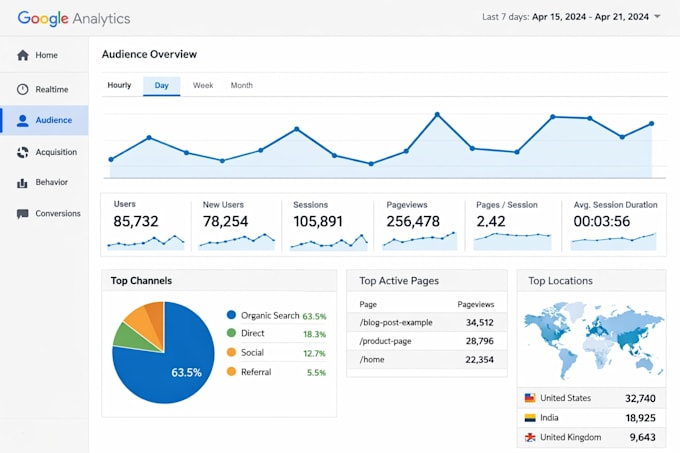Open the /blog-post-example page row
680x453 pixels.
tap(427, 323)
